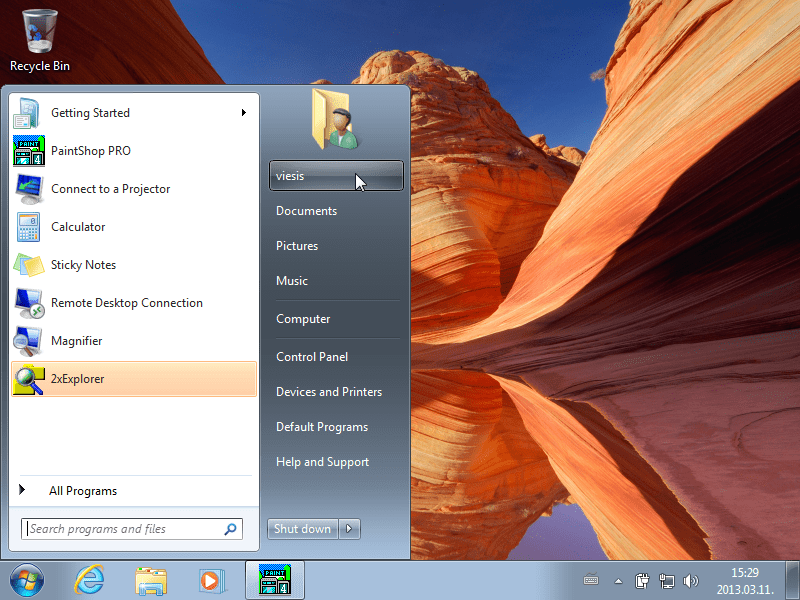Open Devices and Printers
800x600 pixels.
[329, 392]
